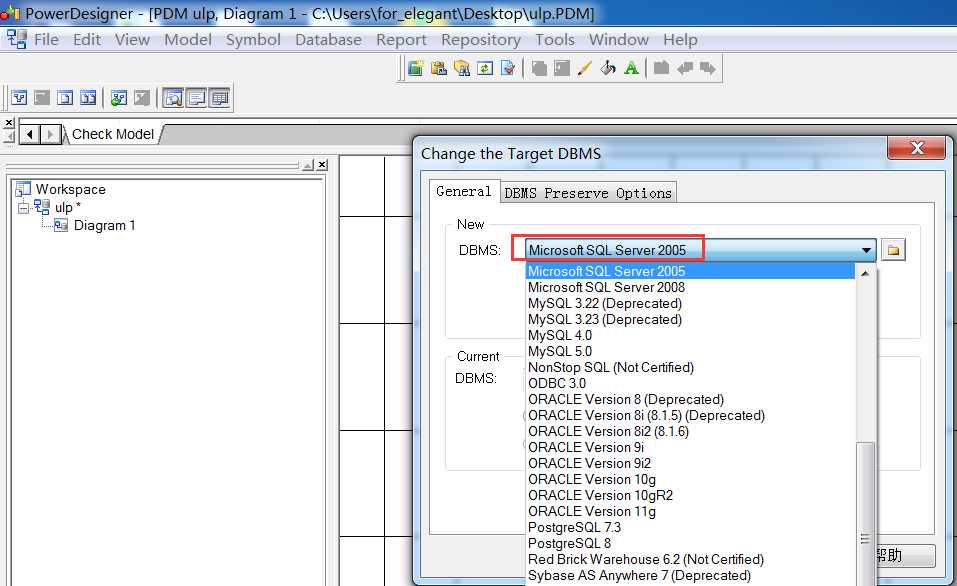Click the left arrow beside Check Model tab

30,134
